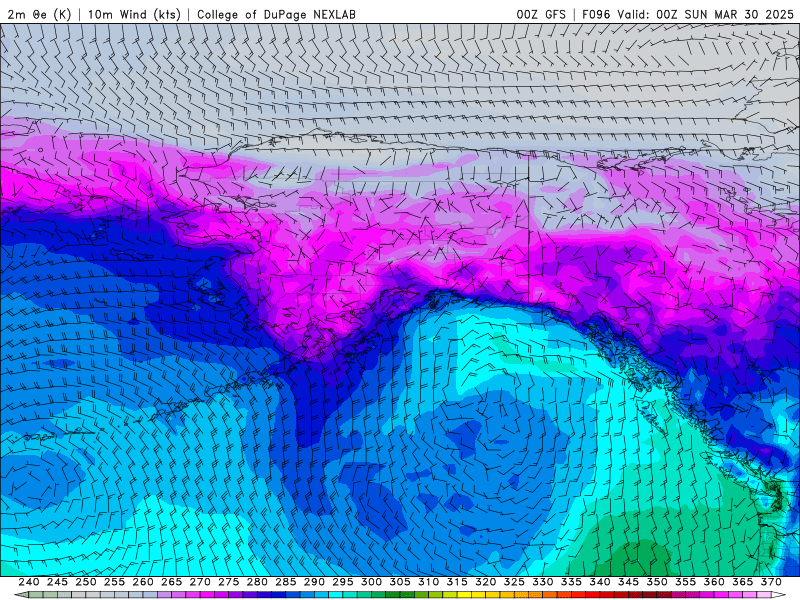Click the right arrow end of color bar

point(780,595)
